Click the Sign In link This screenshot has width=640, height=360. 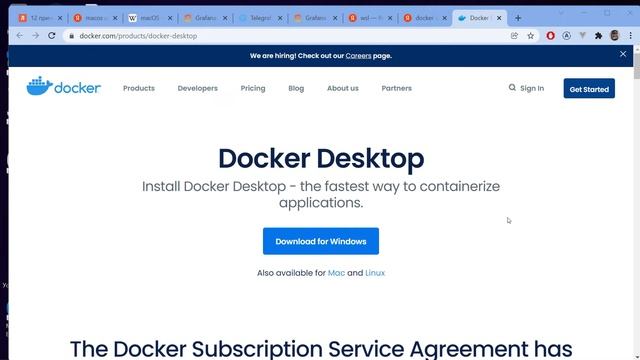(532, 88)
